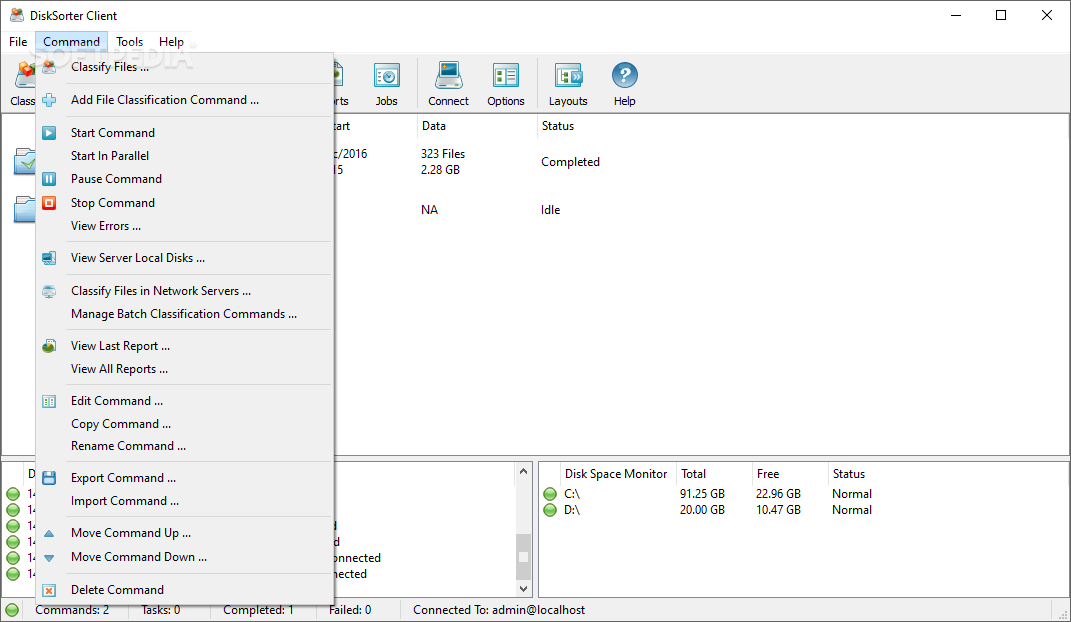This screenshot has width=1071, height=622.
Task: Select View All Reports entry
Action: click(x=119, y=369)
